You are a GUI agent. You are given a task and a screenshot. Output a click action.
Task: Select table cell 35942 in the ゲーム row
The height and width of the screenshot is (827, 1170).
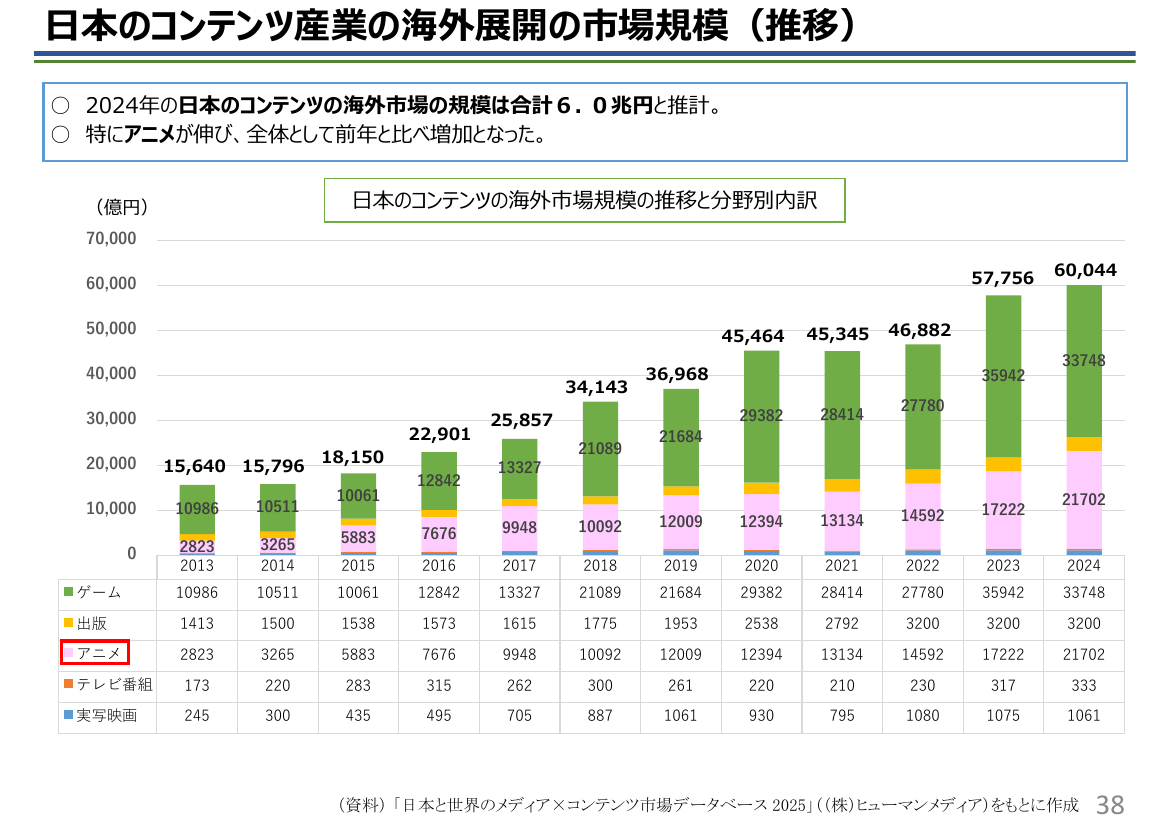click(x=1003, y=593)
